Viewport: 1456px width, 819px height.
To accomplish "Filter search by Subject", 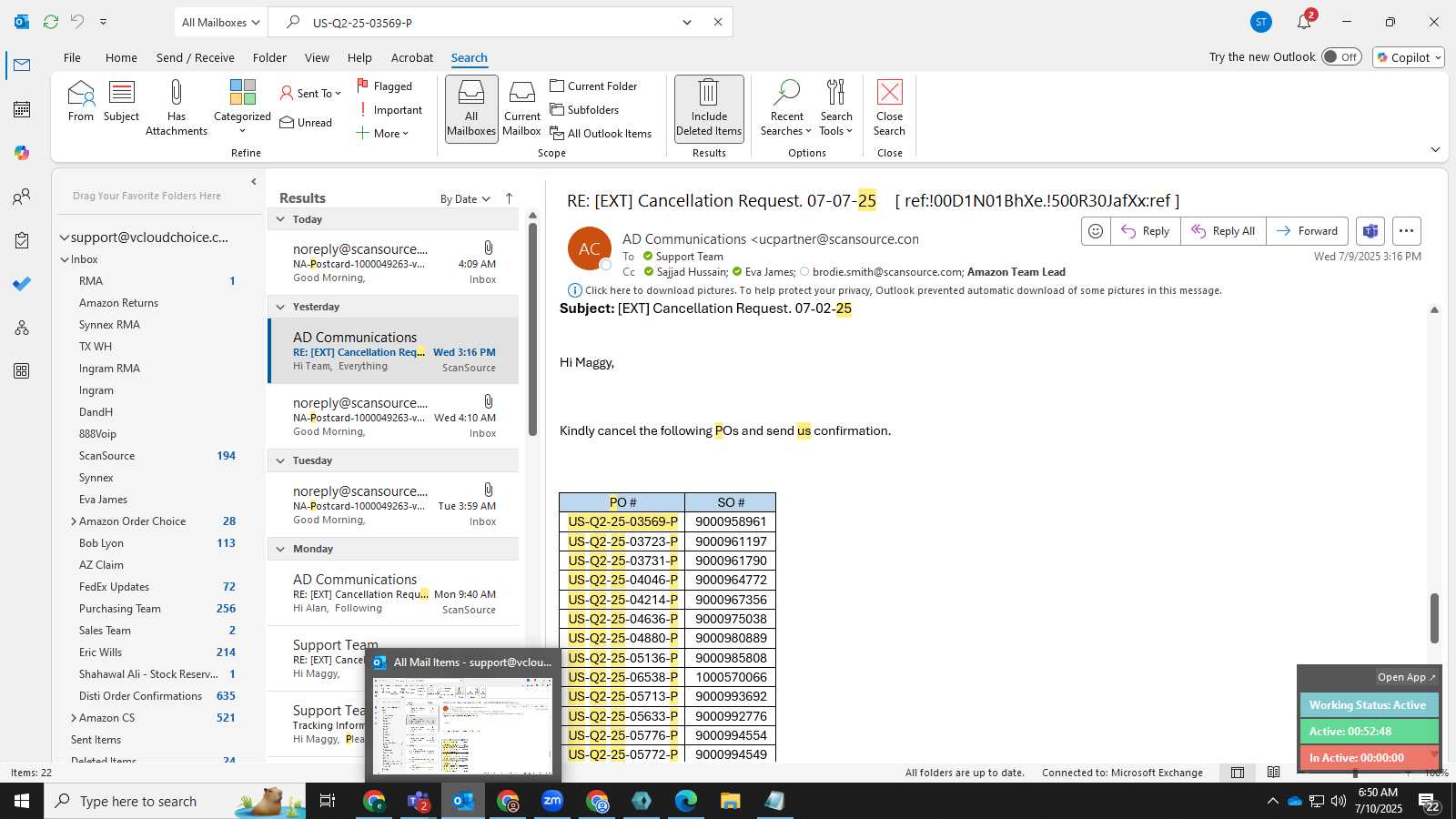I will pyautogui.click(x=121, y=101).
